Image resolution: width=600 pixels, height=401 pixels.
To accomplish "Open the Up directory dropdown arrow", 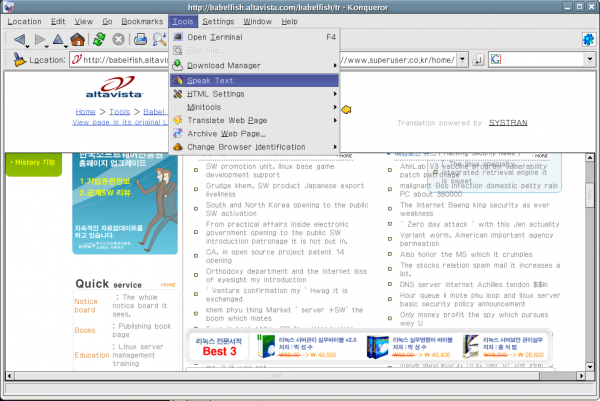I will (66, 46).
